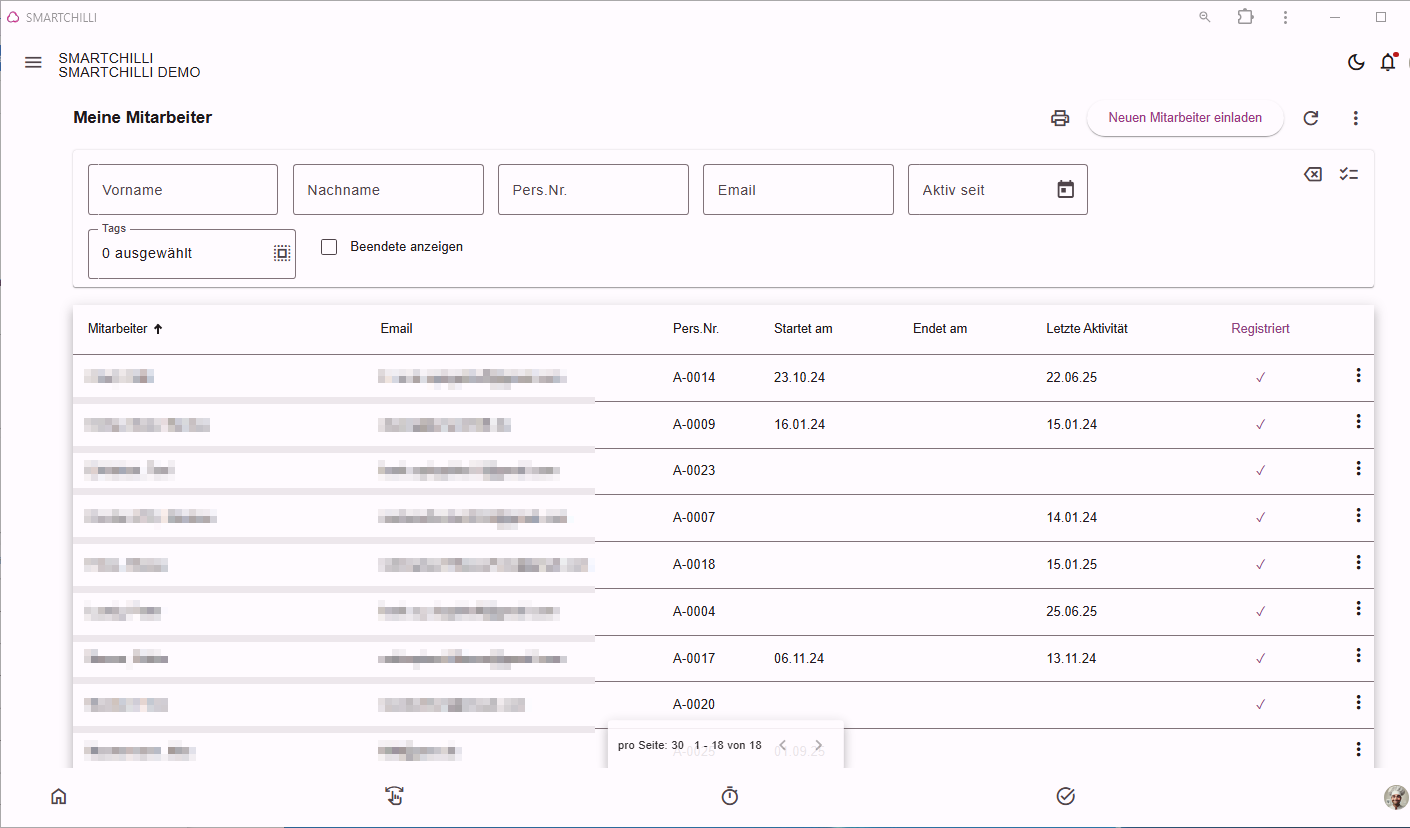Sort by Registriert column
1410x828 pixels.
coord(1260,329)
